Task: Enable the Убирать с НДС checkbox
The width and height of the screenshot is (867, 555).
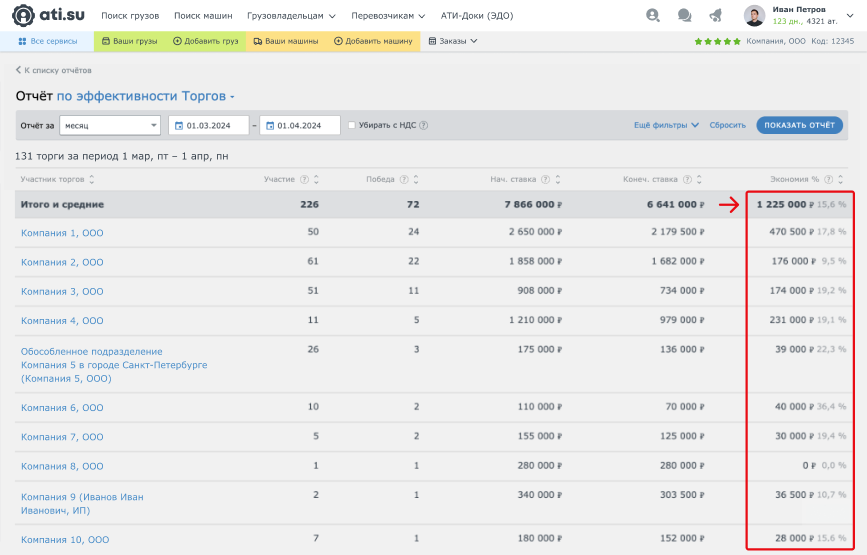Action: pyautogui.click(x=352, y=126)
